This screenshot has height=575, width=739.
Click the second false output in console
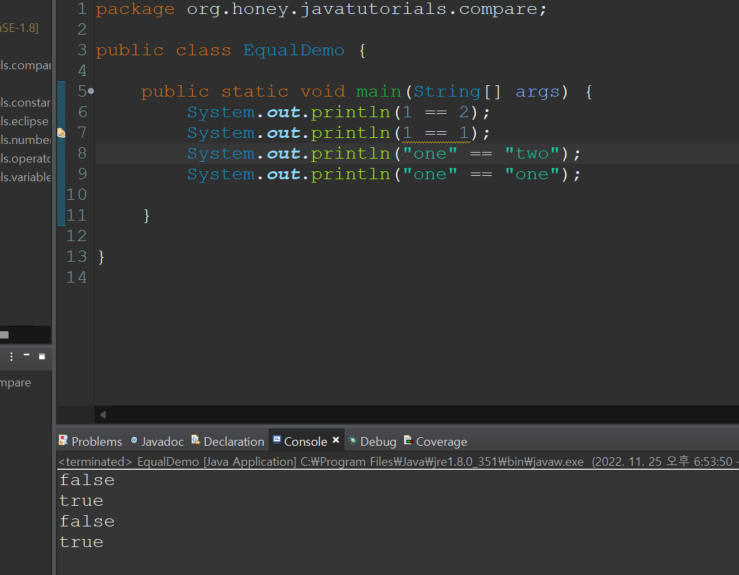[x=87, y=522]
